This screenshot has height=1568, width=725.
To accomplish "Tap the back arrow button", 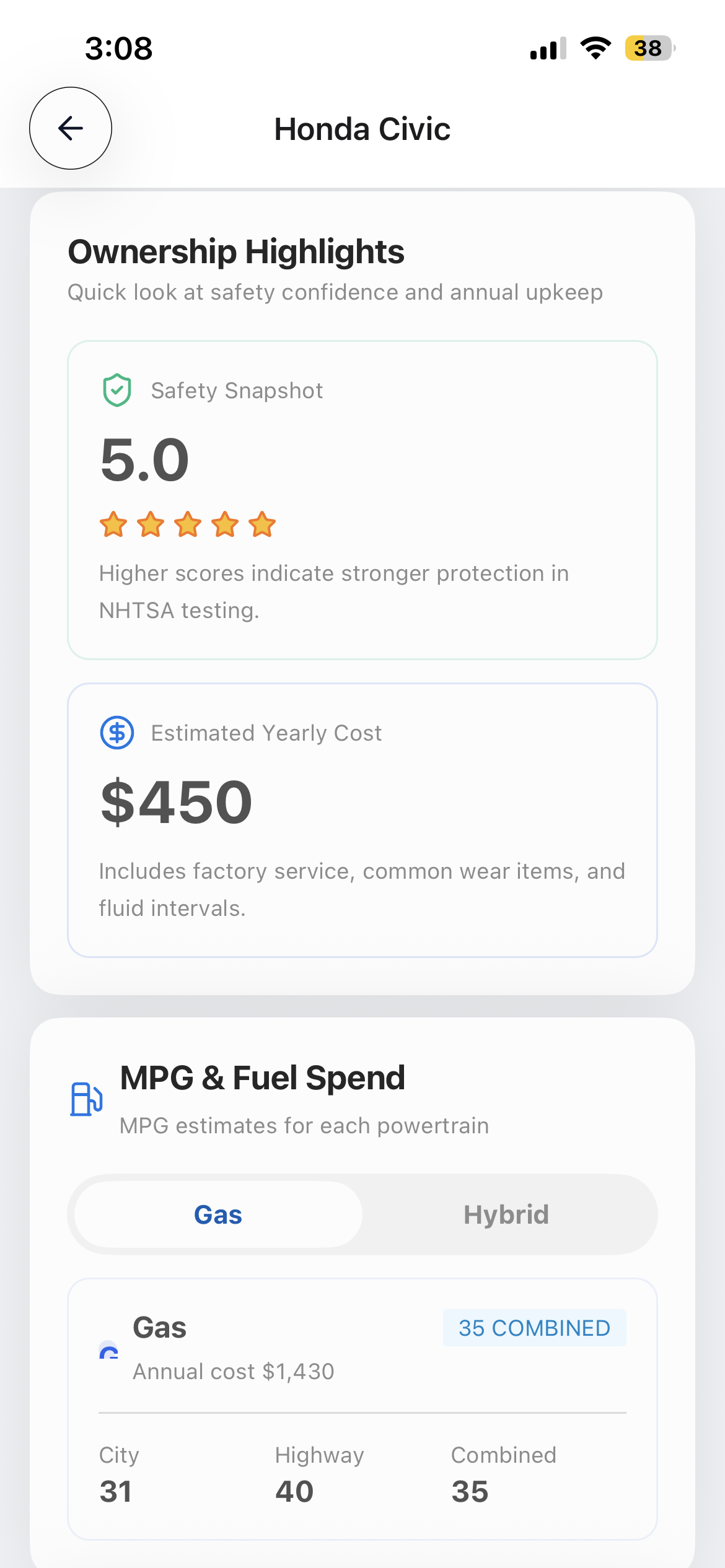I will pyautogui.click(x=71, y=128).
